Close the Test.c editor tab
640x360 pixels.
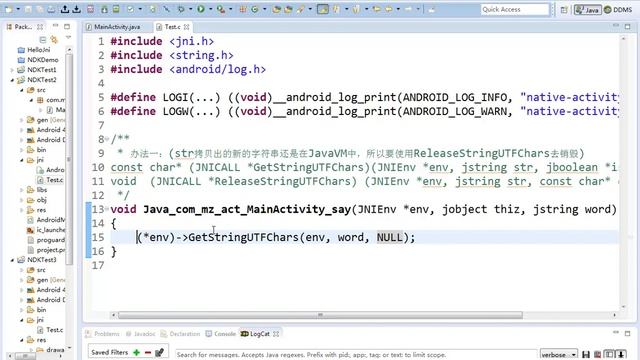click(187, 27)
